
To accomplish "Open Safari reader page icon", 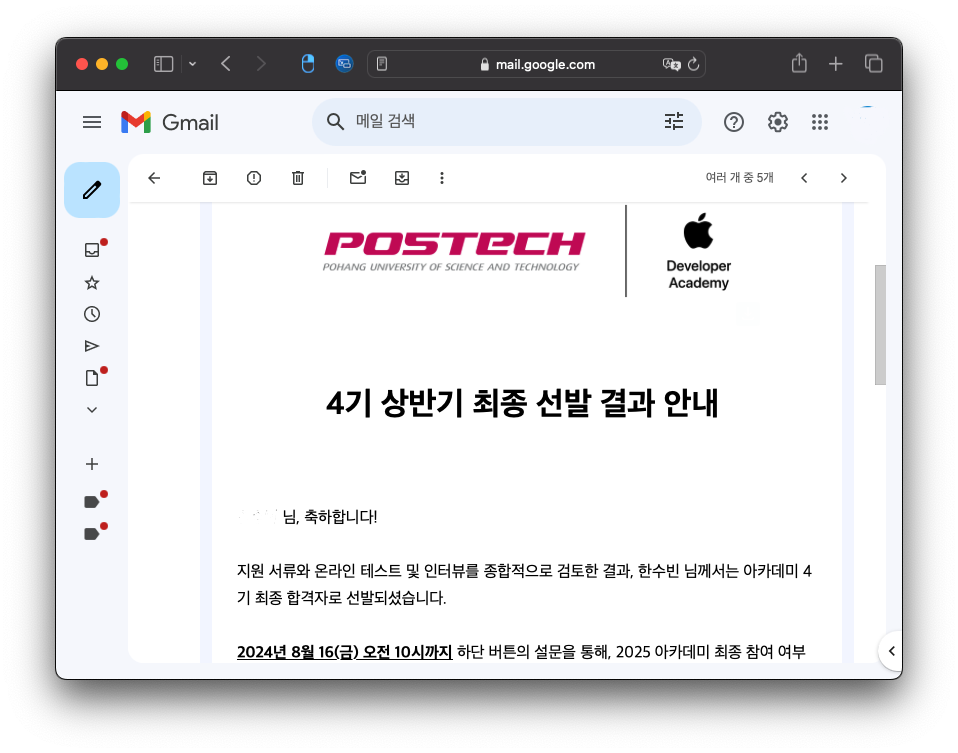I will click(382, 64).
